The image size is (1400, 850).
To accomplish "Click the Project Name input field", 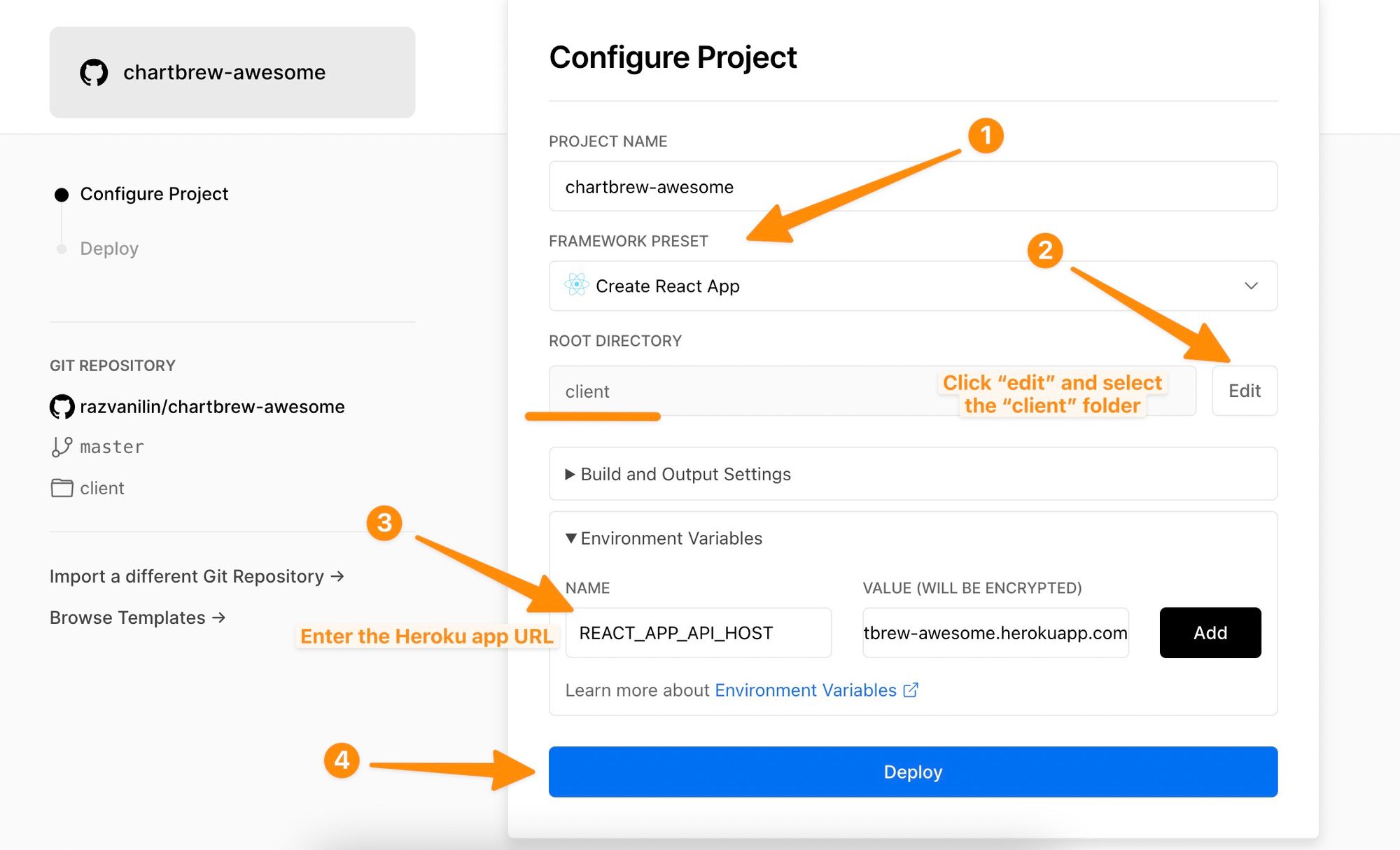I will (912, 187).
